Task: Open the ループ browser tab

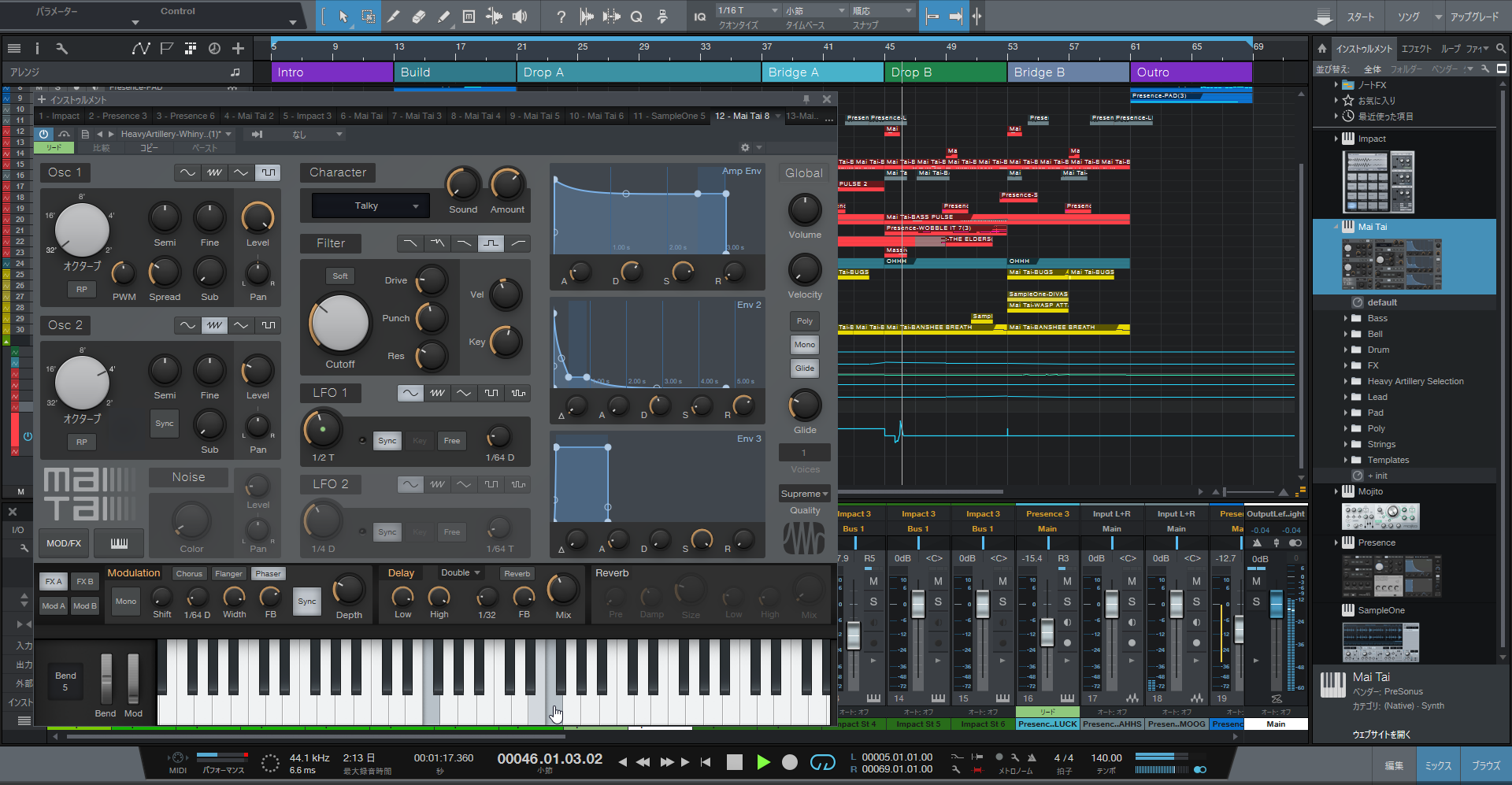Action: click(x=1450, y=49)
